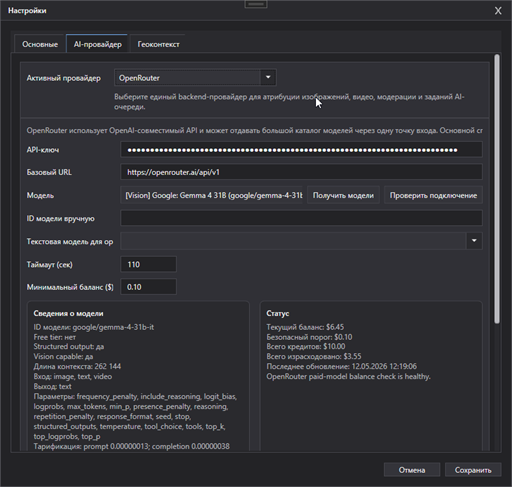The image size is (512, 487).
Task: Click the ID модели вручную input field
Action: pos(301,218)
